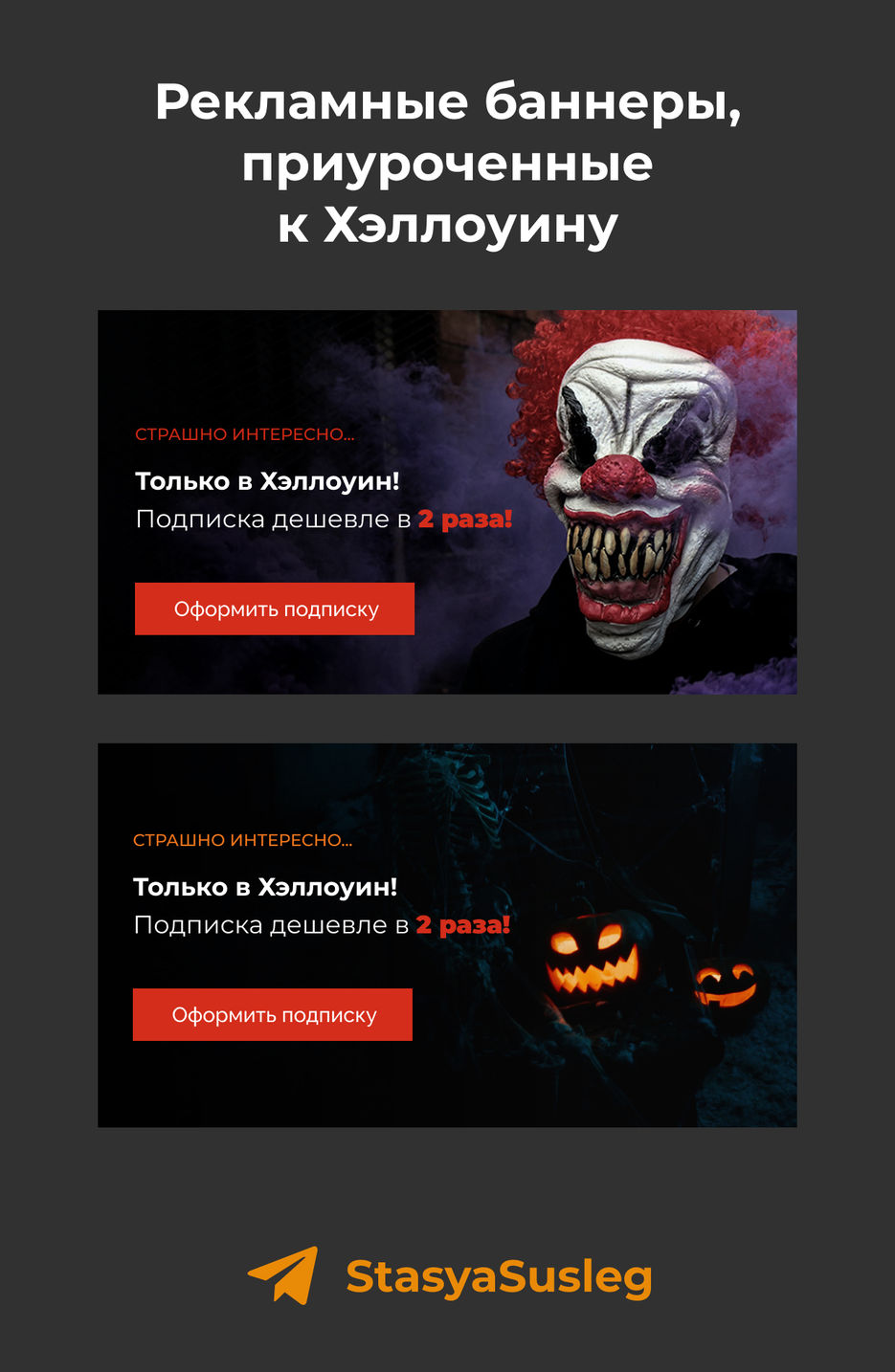Click the orange СТРАШНО ИНТЕРЕСНО label, bottom banner
Screen dimensions: 895x1372
click(243, 840)
